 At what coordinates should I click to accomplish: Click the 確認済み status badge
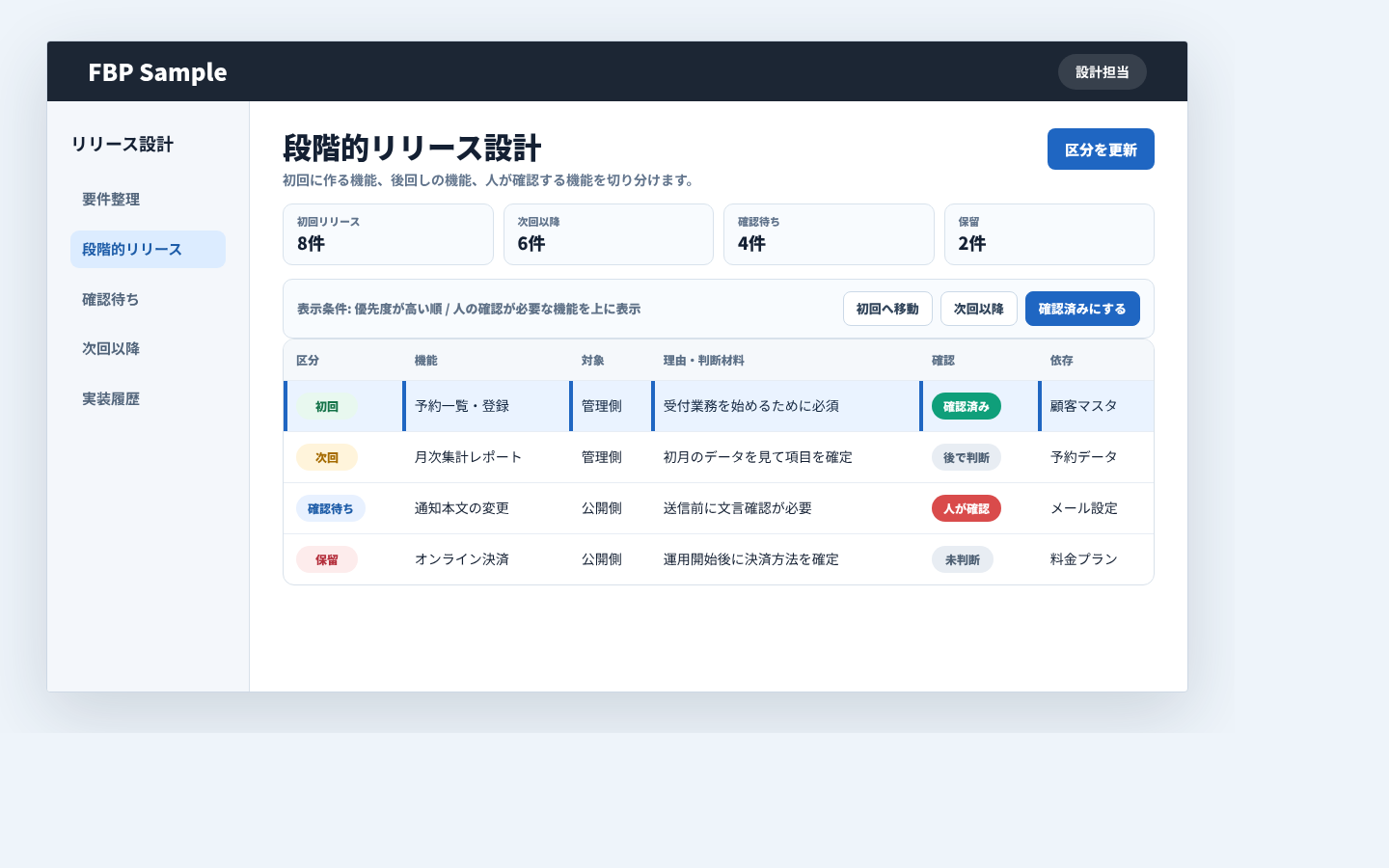point(967,406)
